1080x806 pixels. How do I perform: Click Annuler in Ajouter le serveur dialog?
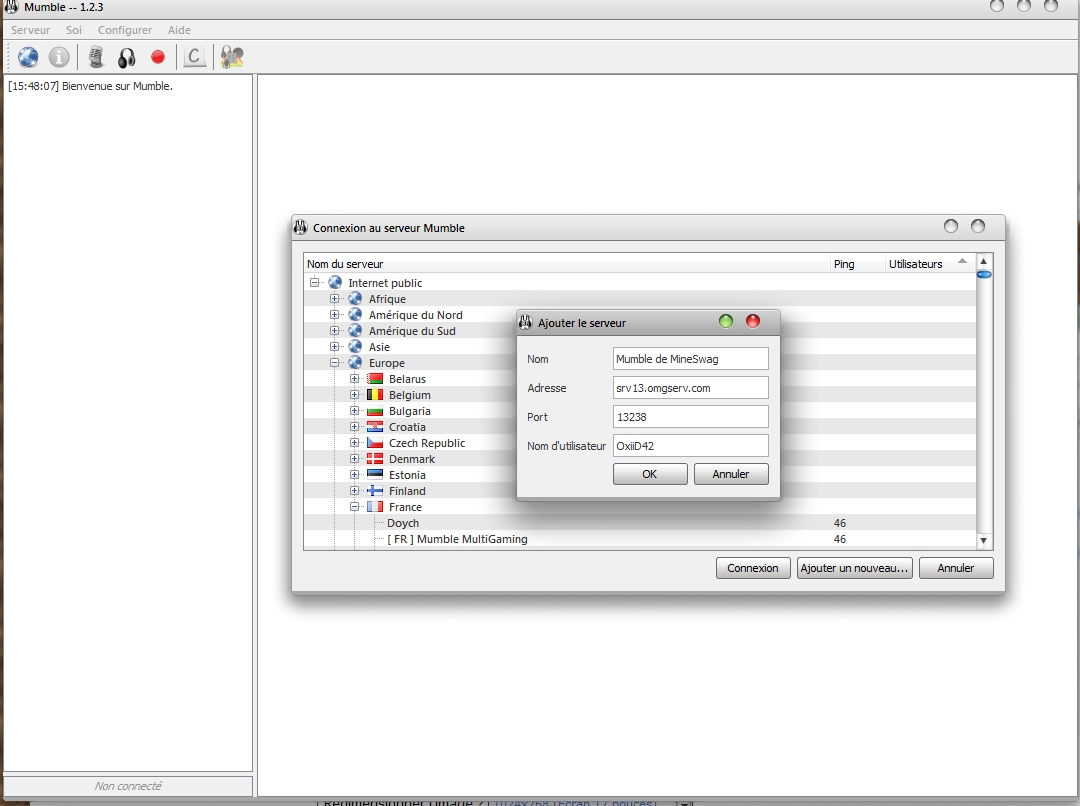(731, 474)
